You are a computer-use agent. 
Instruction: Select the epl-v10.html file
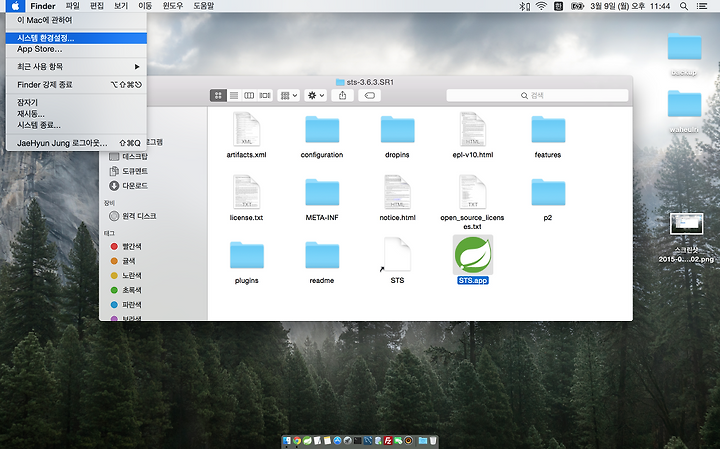473,129
